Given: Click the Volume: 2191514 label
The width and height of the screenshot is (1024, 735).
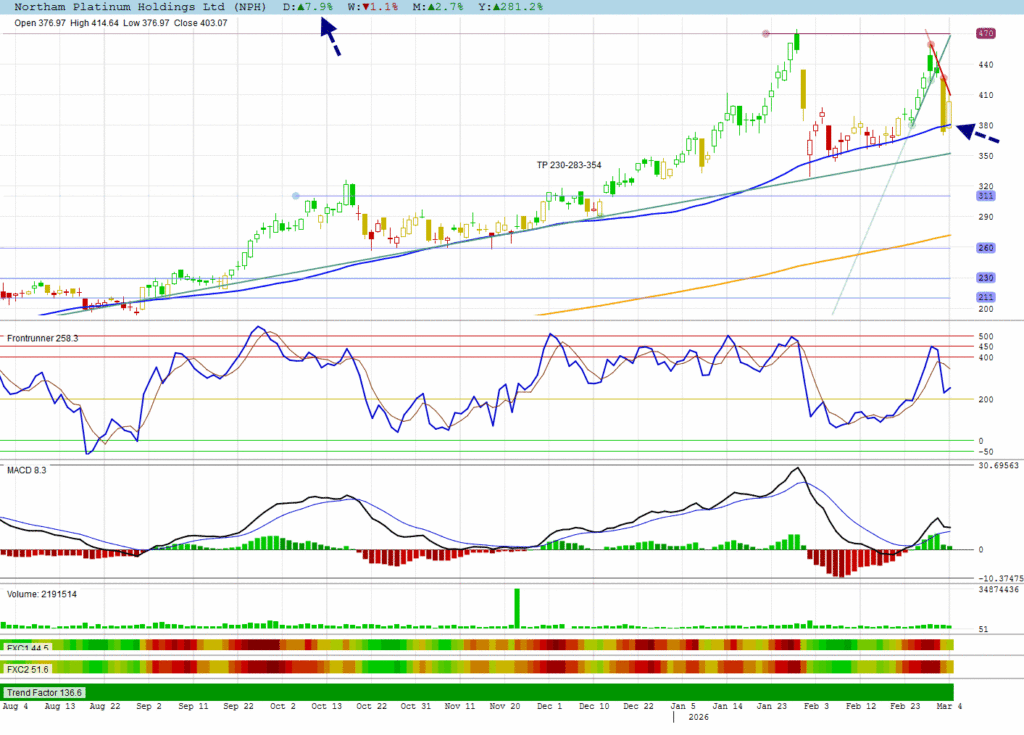Looking at the screenshot, I should 42,594.
